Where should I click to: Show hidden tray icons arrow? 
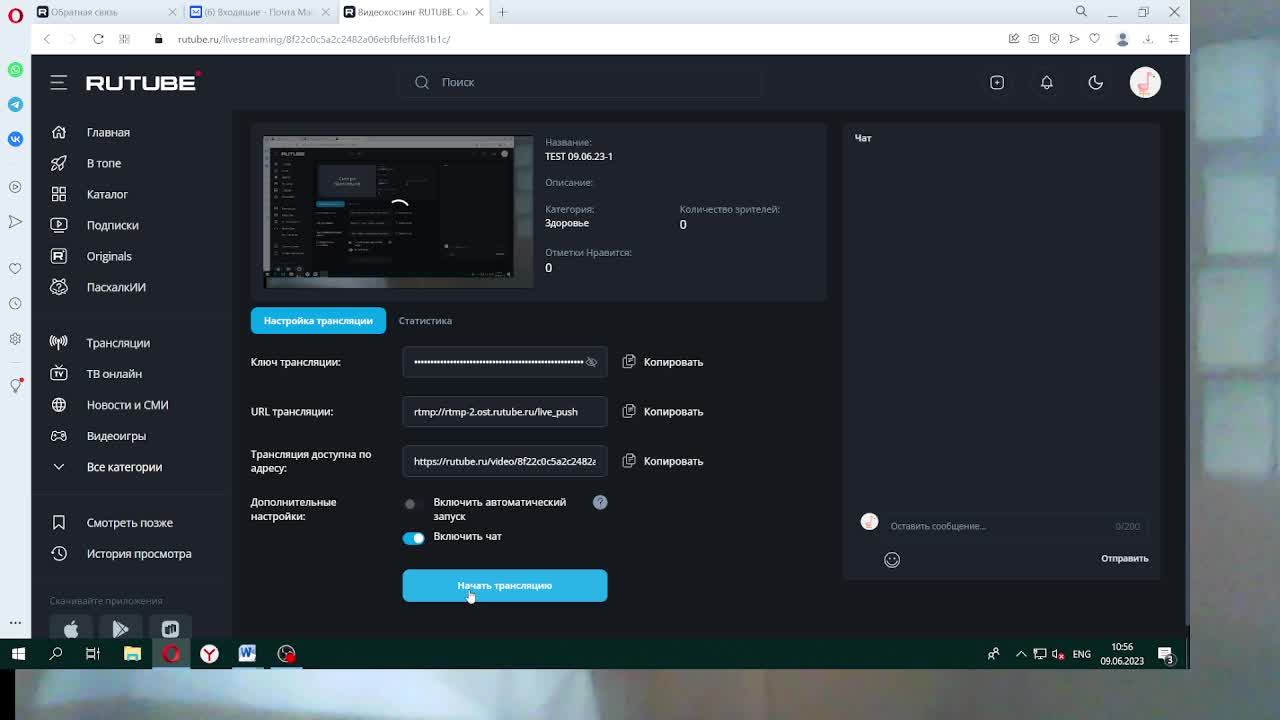[x=1021, y=654]
